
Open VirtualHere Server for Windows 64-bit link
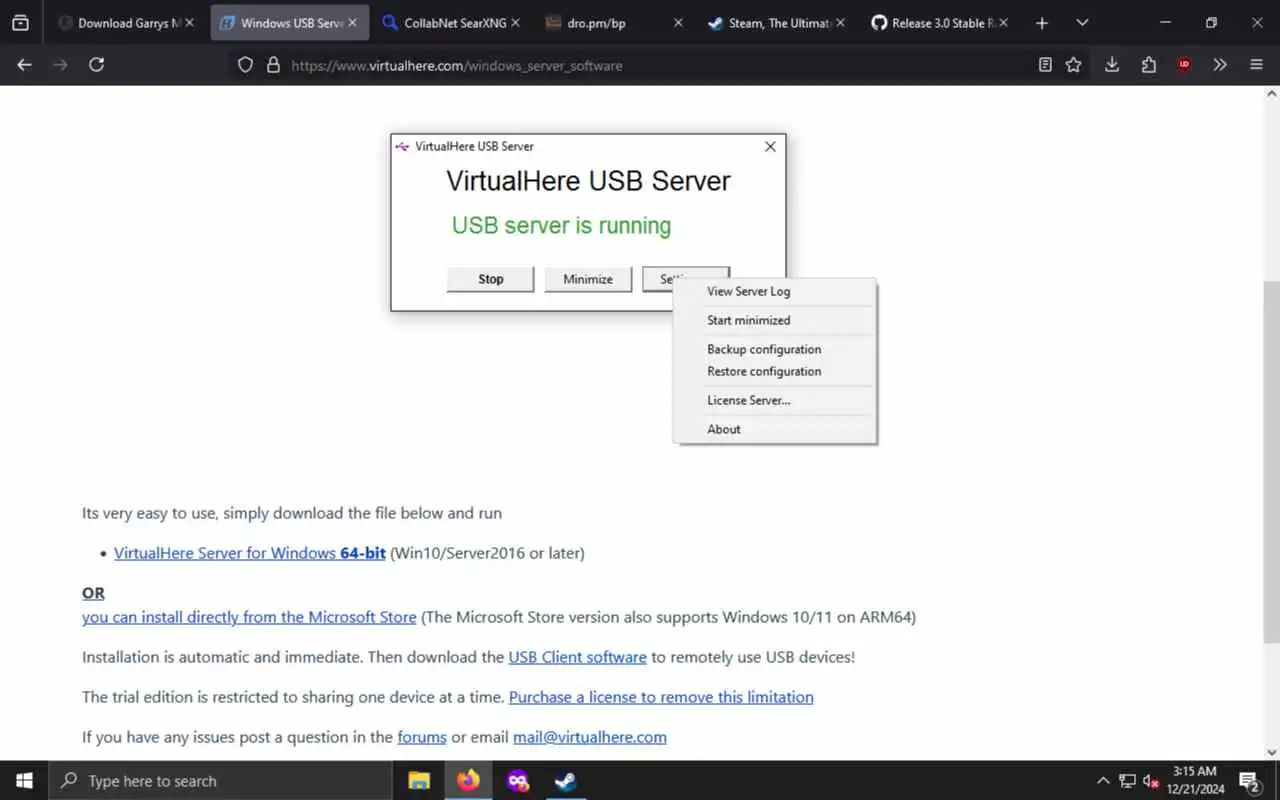point(250,553)
